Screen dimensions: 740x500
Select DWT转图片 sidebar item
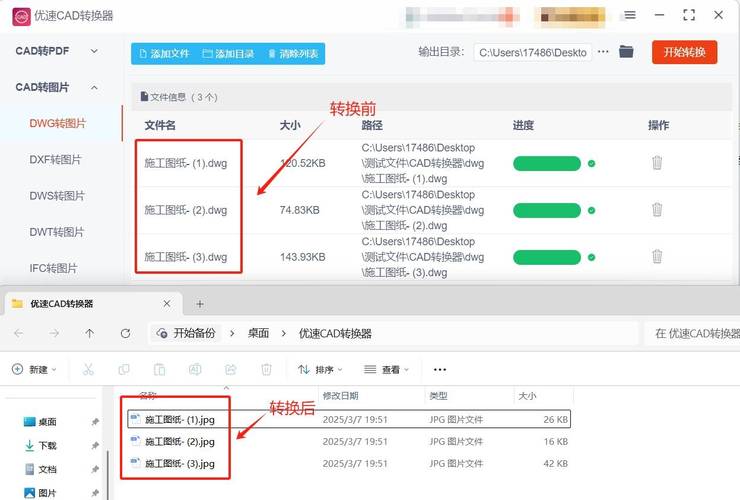[56, 232]
